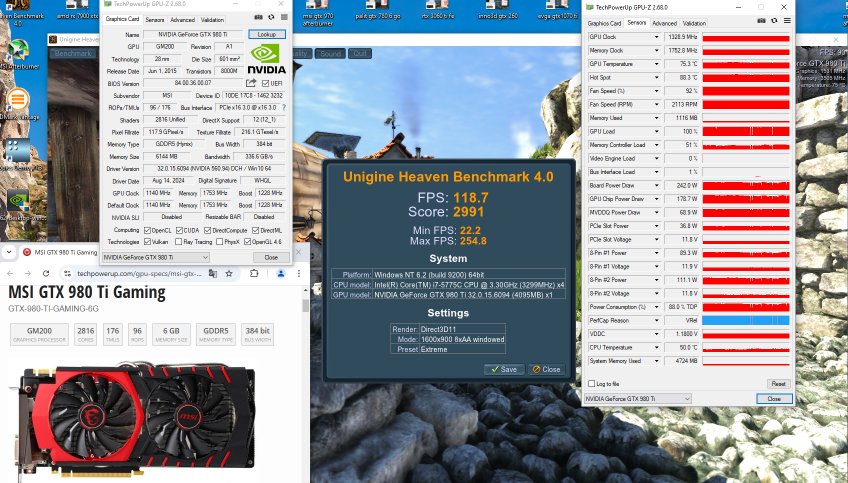Click Save in Heaven Benchmark results
Image resolution: width=848 pixels, height=483 pixels.
coord(504,369)
